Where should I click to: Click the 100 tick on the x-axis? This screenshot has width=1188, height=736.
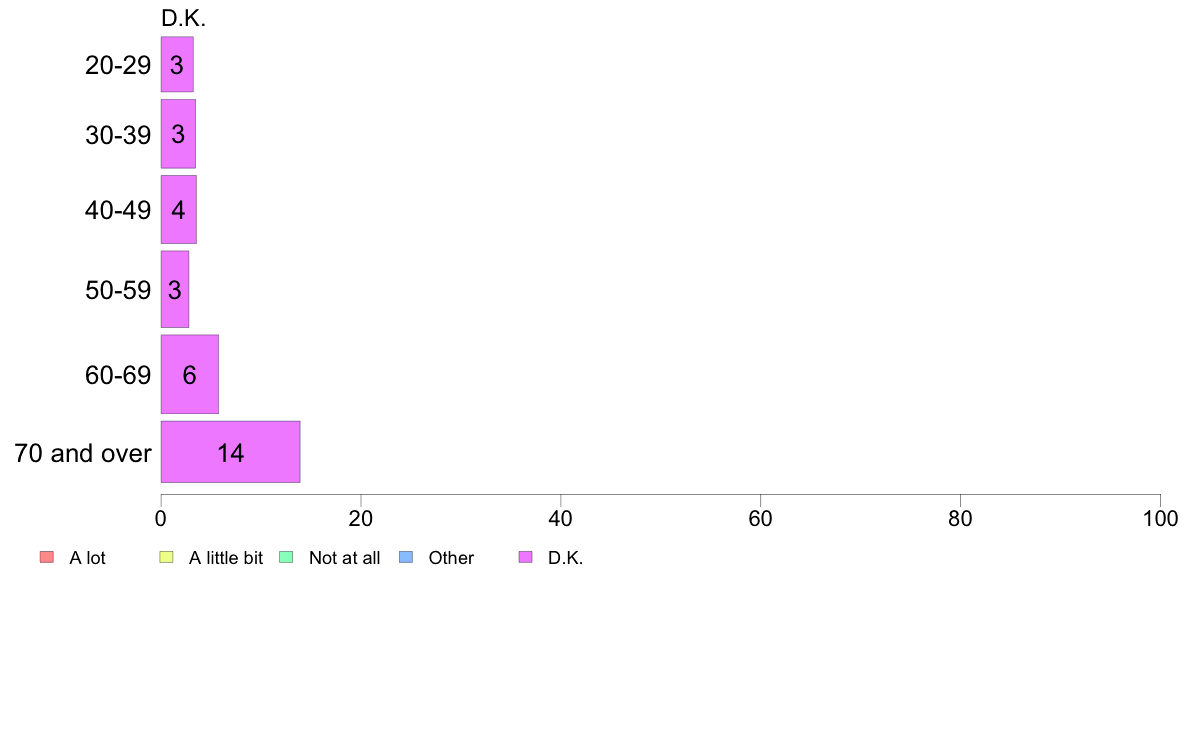1160,518
